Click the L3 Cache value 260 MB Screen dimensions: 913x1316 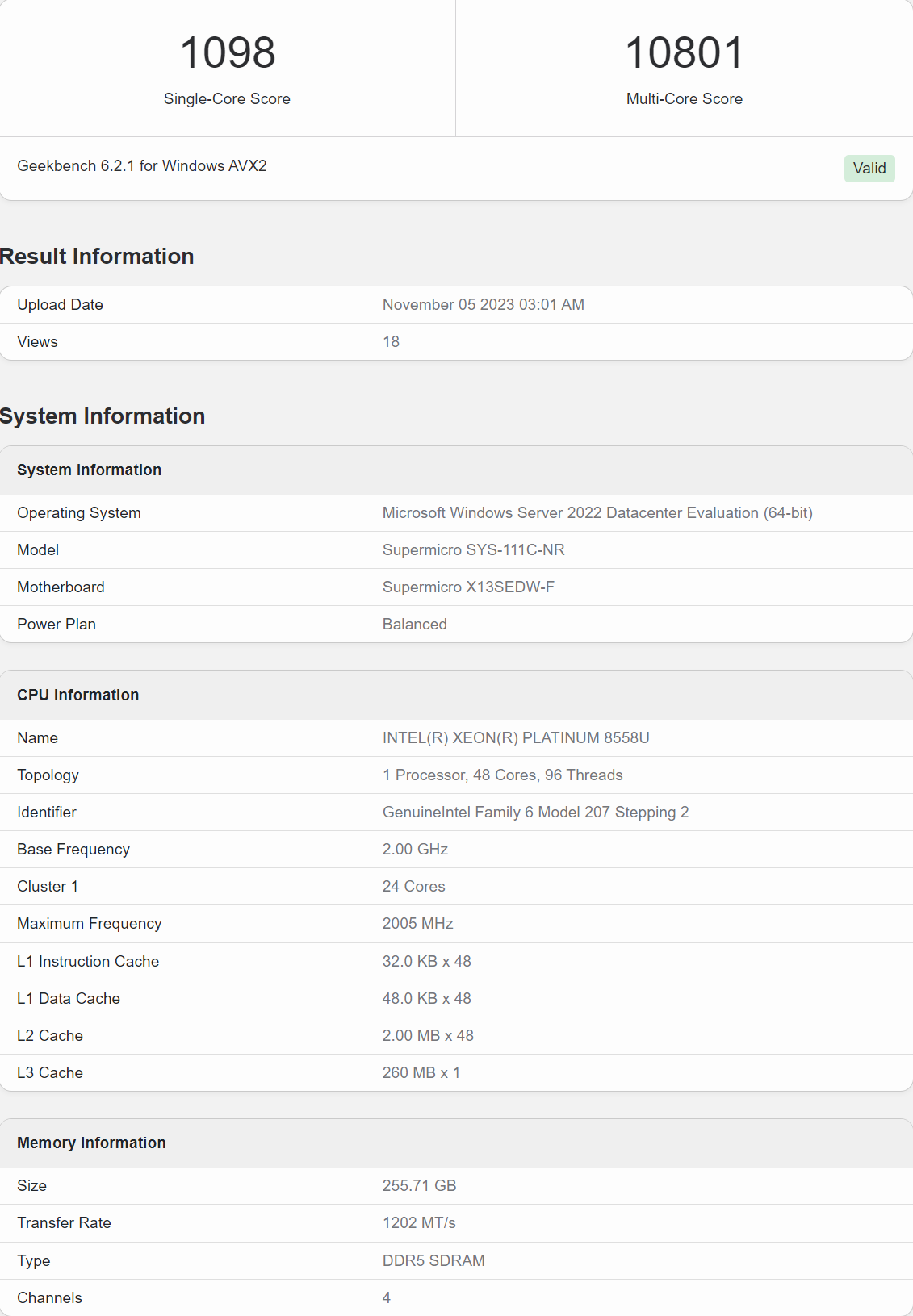click(x=421, y=1072)
